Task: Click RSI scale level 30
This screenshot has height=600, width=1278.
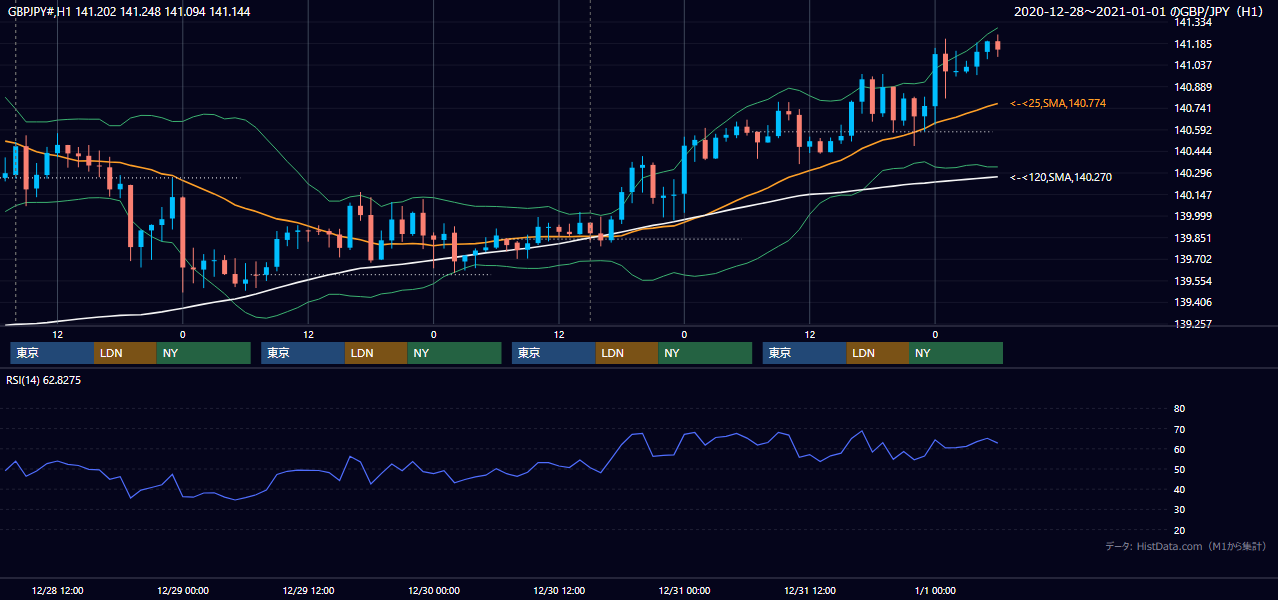Action: click(1179, 510)
